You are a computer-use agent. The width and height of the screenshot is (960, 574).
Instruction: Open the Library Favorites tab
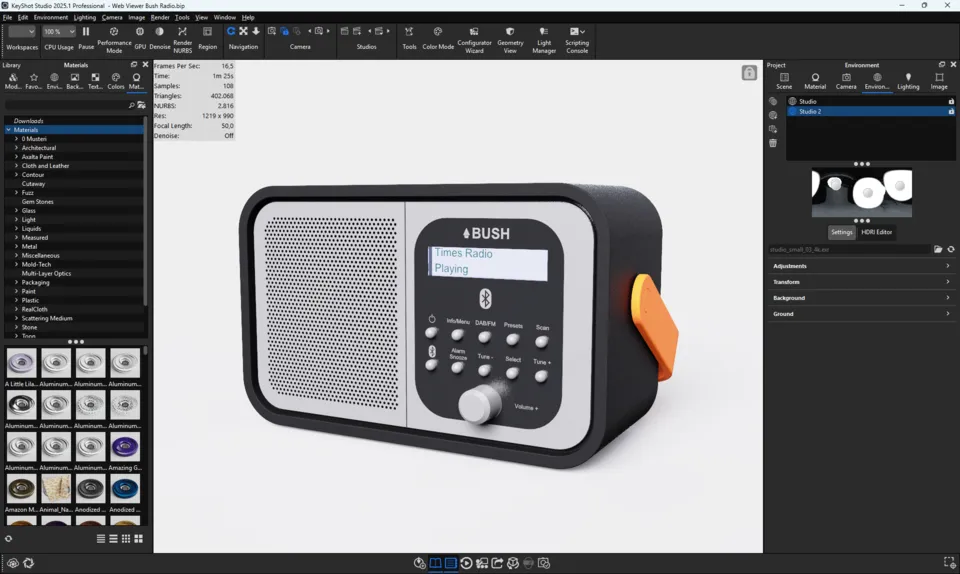pyautogui.click(x=34, y=81)
